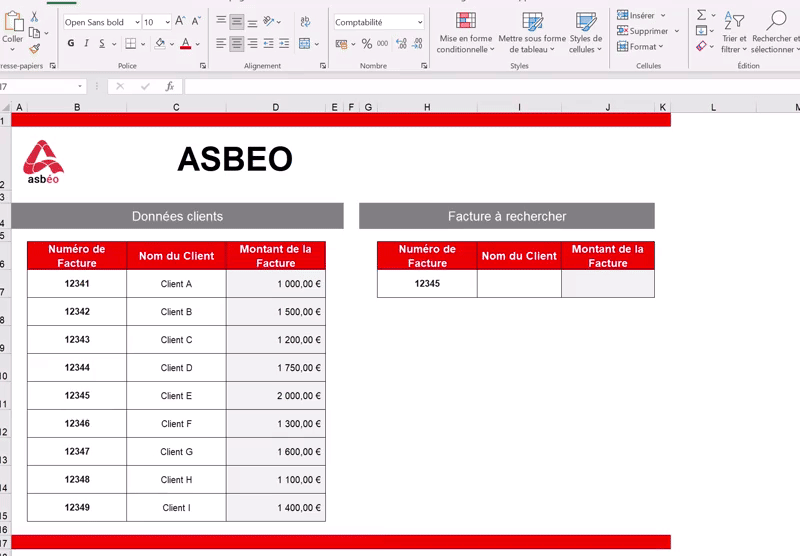The width and height of the screenshot is (800, 556).
Task: Click into the formula bar input
Action: (x=492, y=86)
